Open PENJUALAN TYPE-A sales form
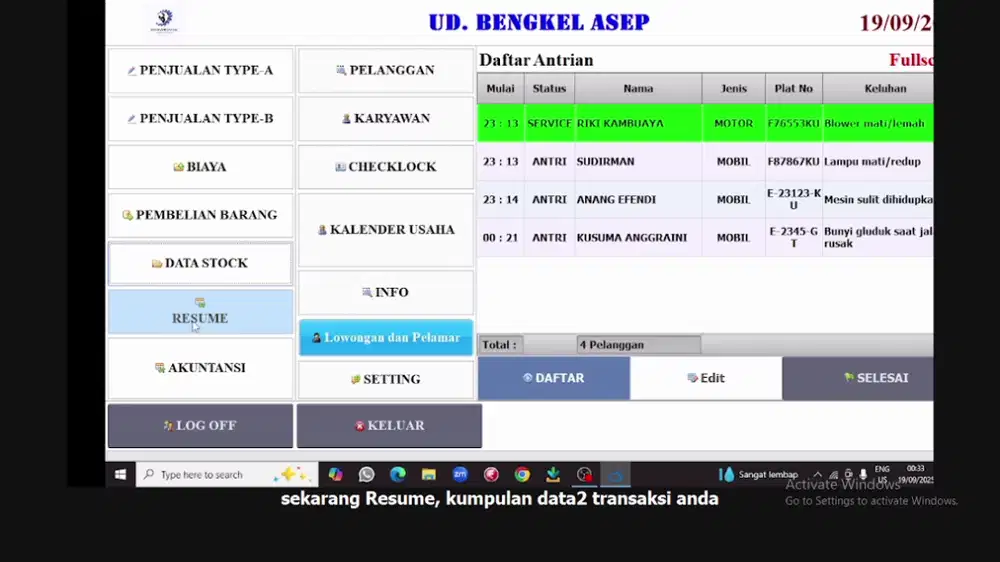The image size is (1000, 562). [x=200, y=71]
